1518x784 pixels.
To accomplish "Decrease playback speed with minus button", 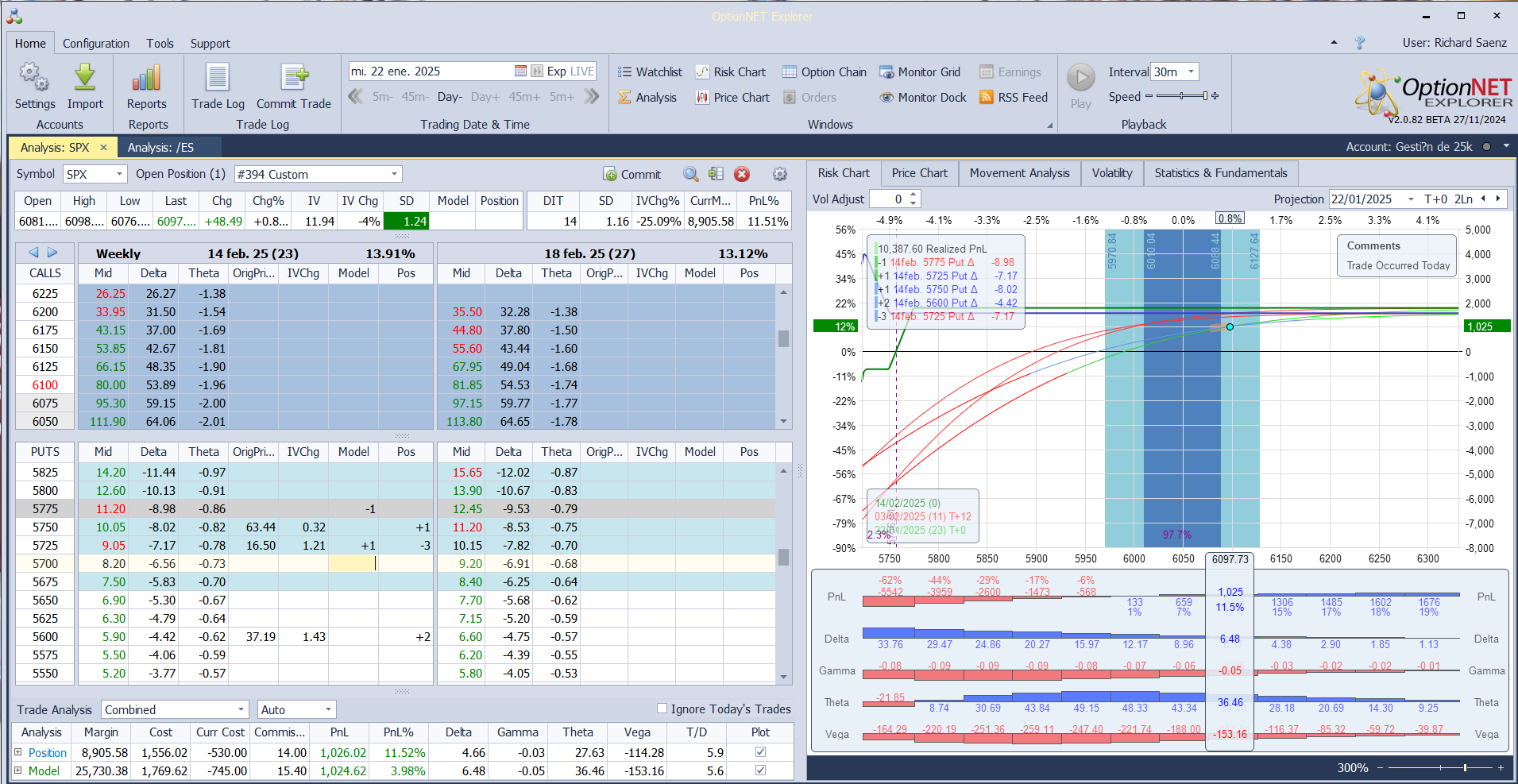I will 1149,96.
